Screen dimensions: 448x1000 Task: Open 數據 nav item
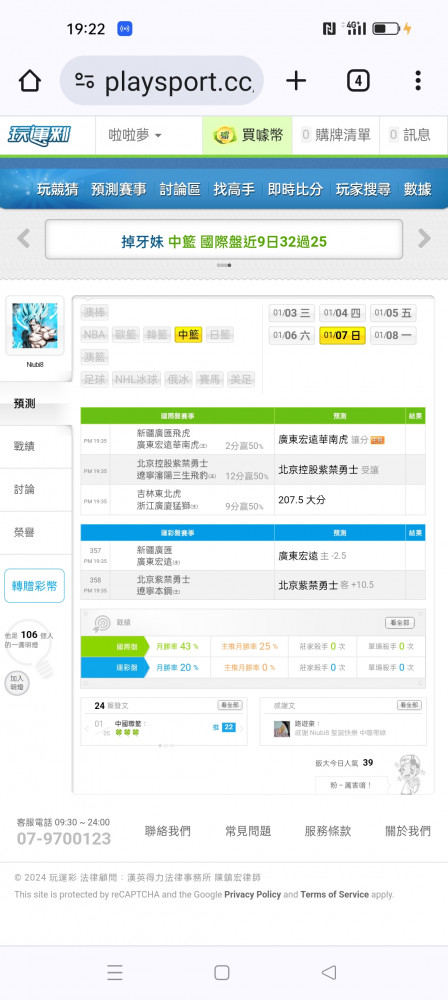click(417, 189)
